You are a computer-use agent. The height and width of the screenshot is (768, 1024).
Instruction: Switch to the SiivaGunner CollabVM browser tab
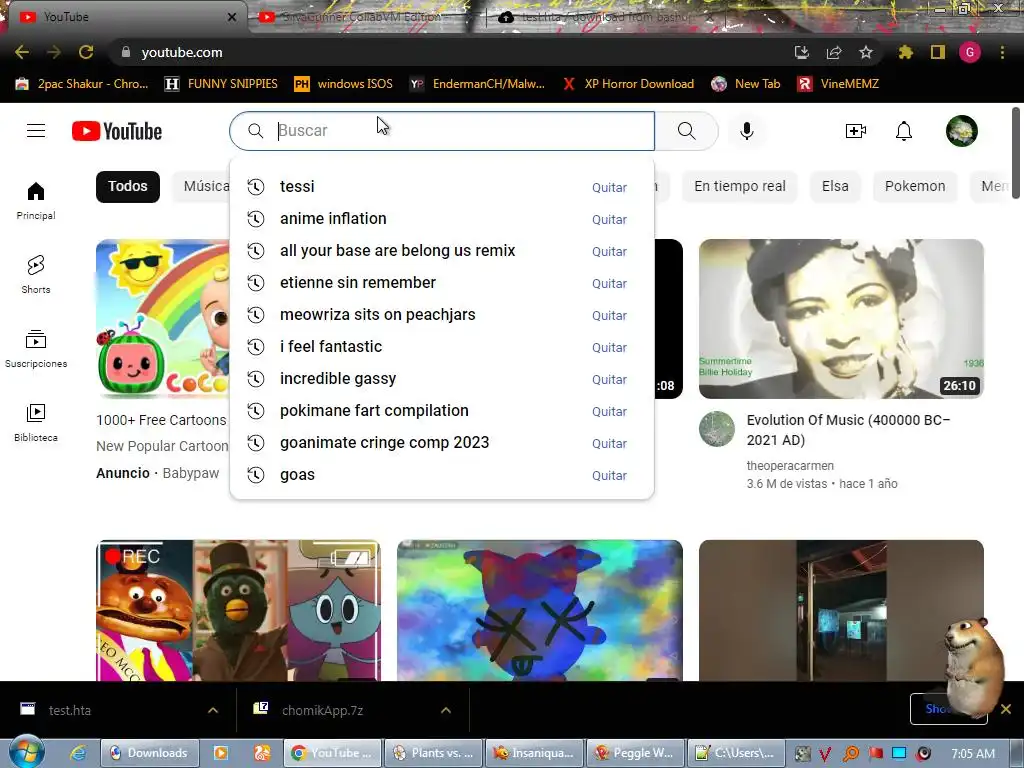click(362, 16)
